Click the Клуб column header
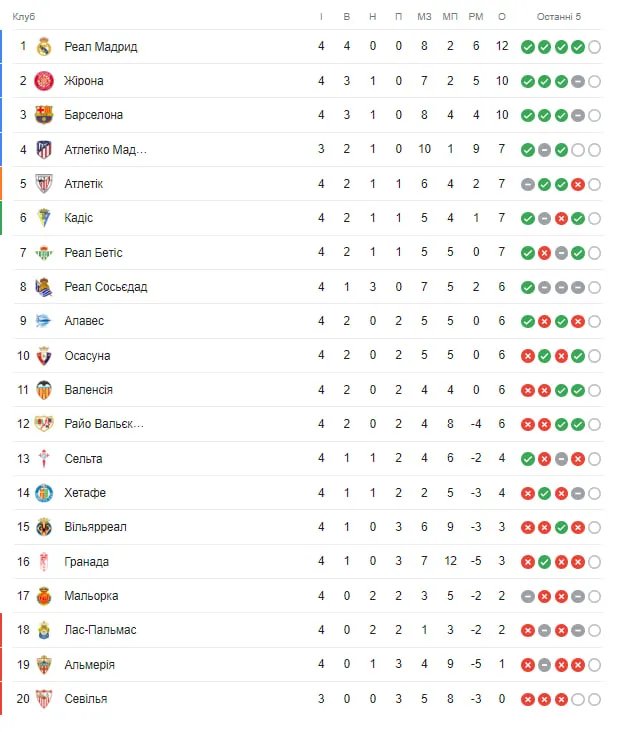The width and height of the screenshot is (624, 732). (24, 16)
